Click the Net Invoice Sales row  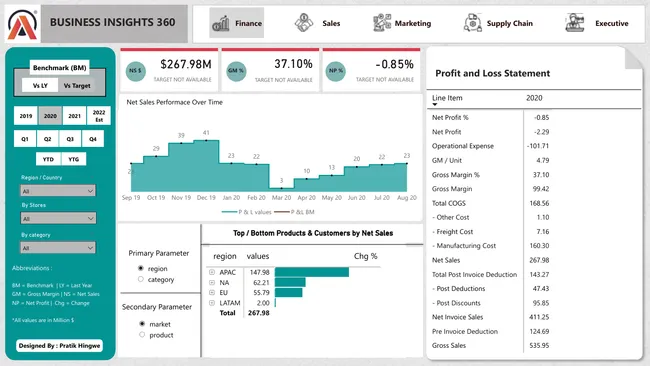(x=491, y=317)
